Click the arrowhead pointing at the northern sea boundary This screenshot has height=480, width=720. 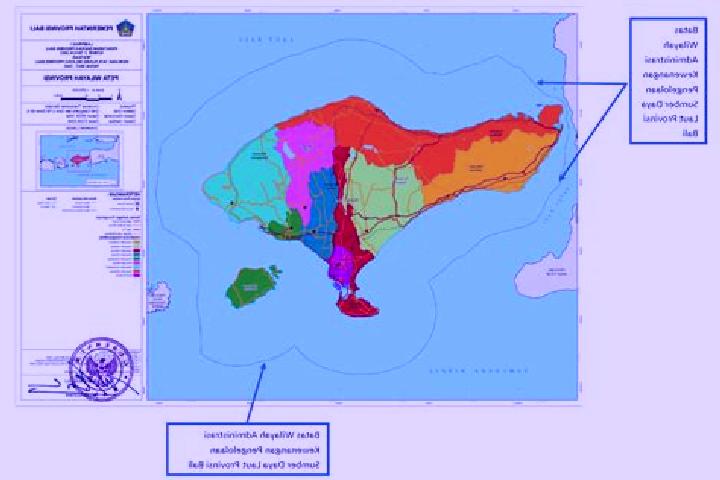(541, 83)
